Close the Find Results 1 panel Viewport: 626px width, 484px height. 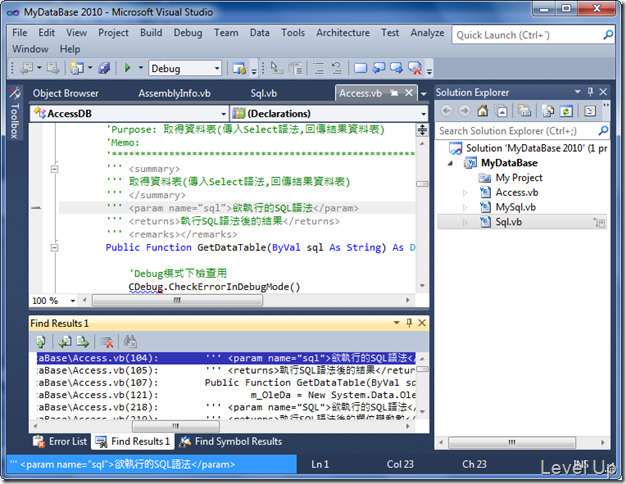click(422, 323)
